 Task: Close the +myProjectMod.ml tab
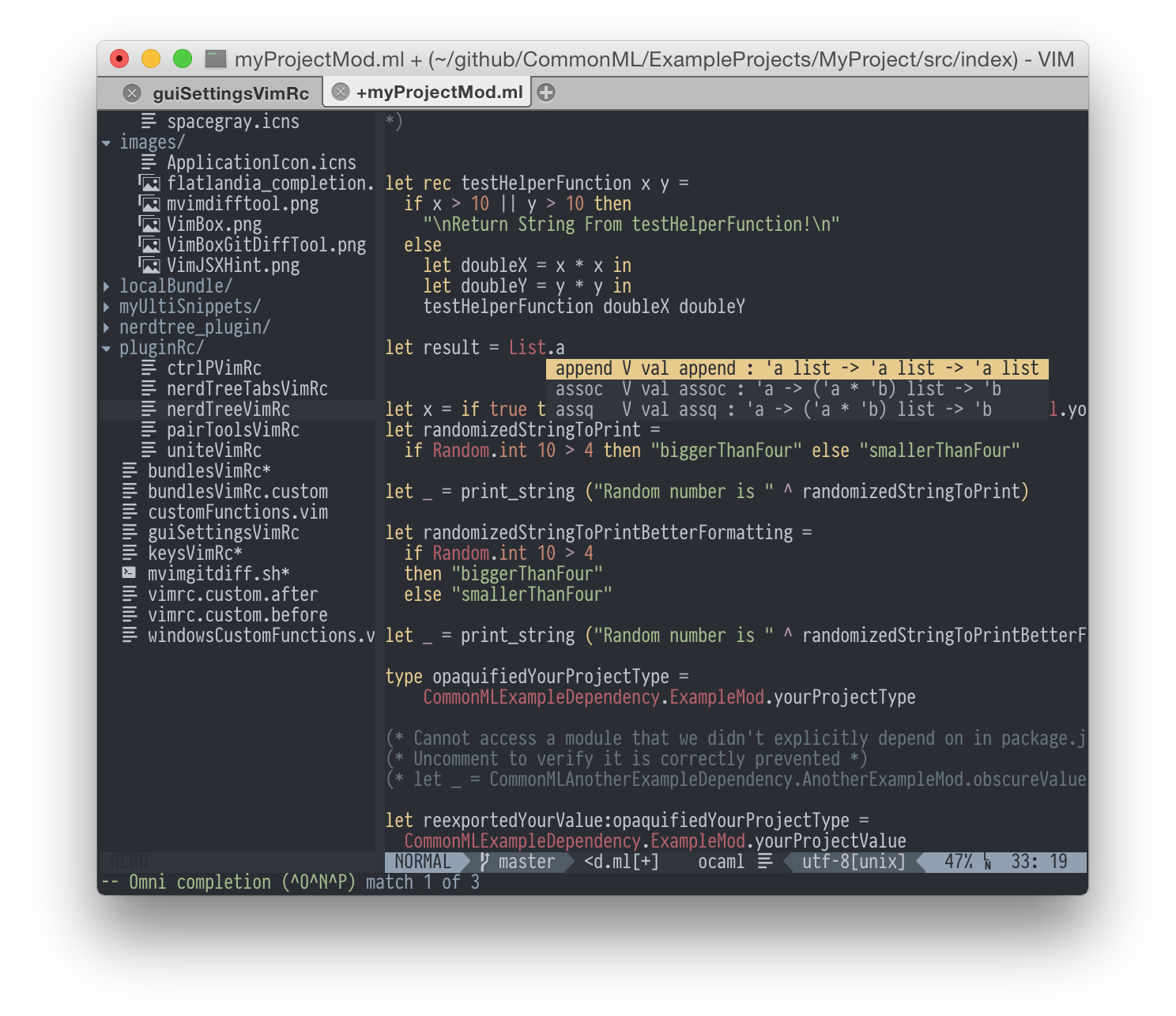coord(341,92)
